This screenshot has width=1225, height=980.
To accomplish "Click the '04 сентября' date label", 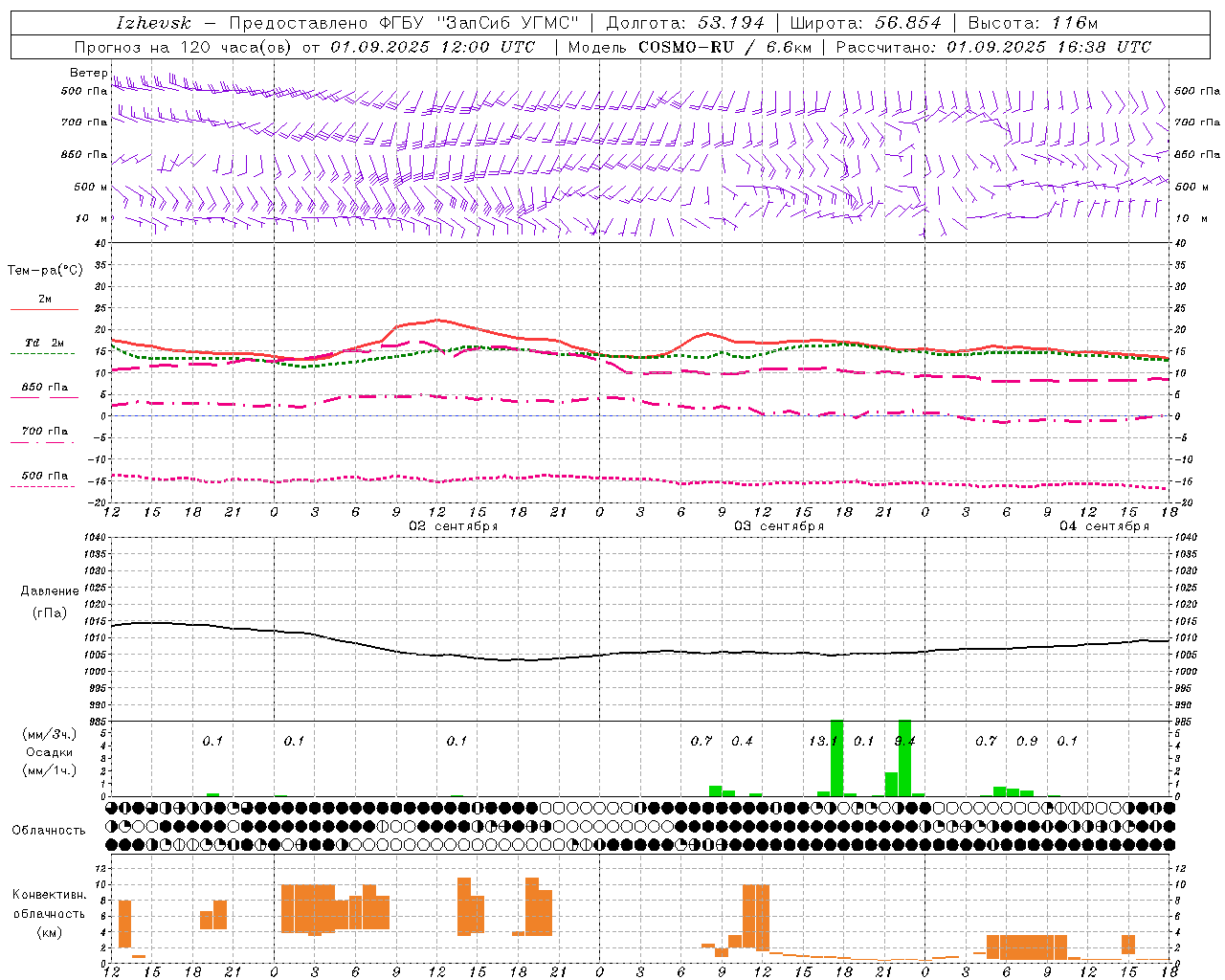I will point(1103,526).
